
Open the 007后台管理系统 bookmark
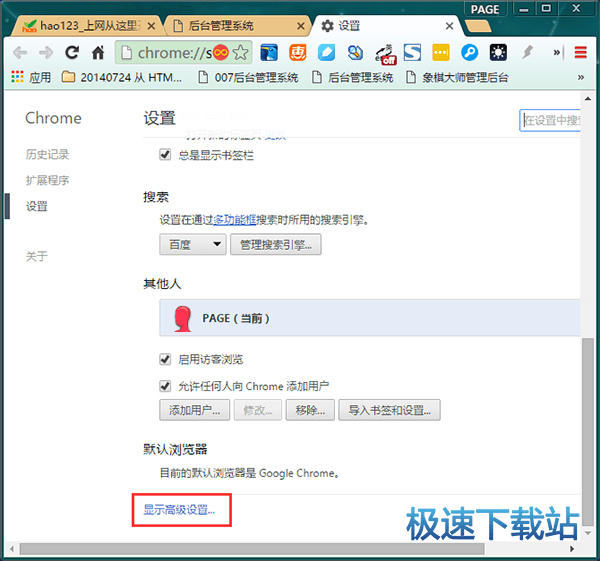[248, 77]
